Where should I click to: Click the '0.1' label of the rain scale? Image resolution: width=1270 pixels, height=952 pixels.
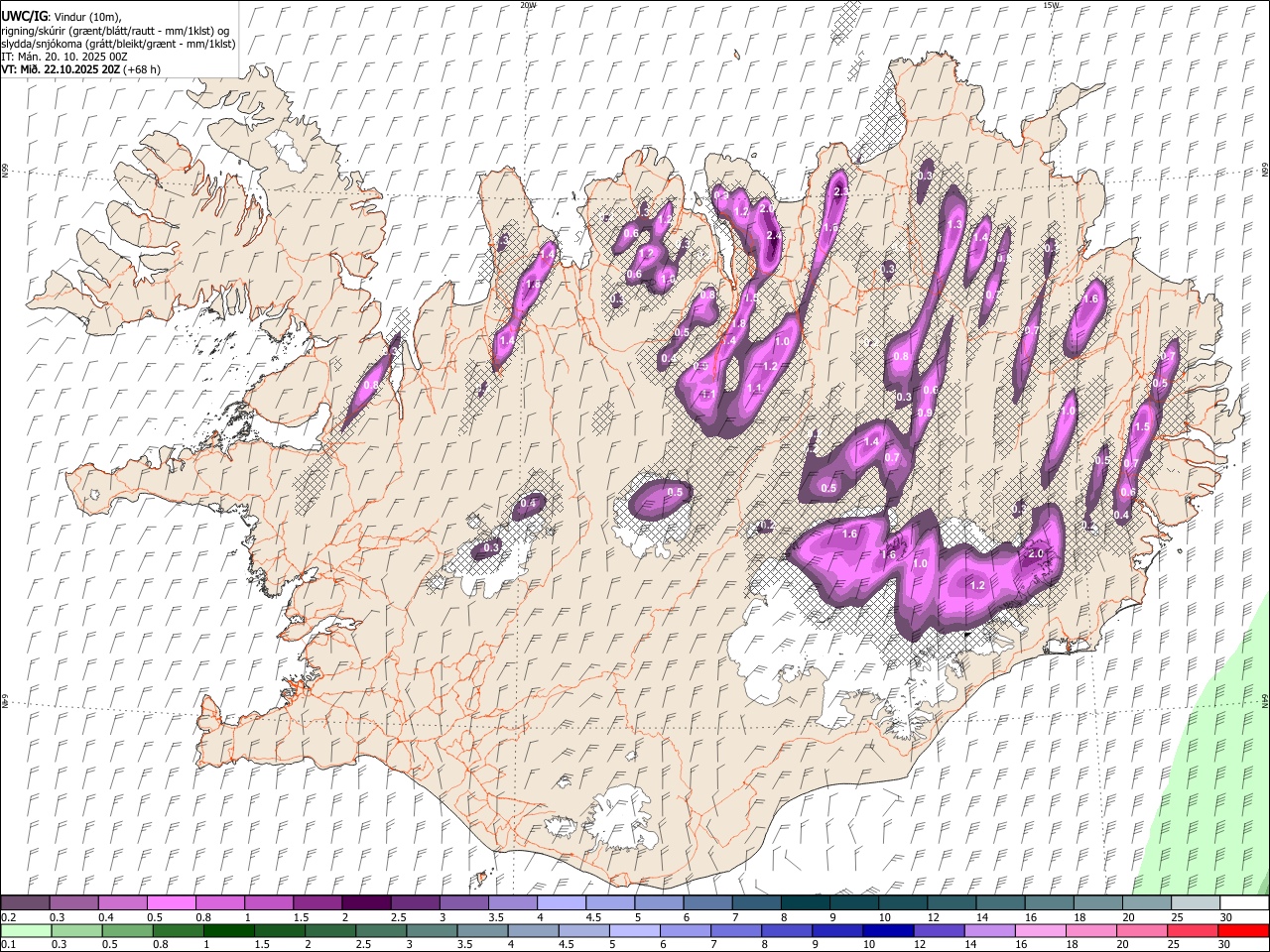coord(8,945)
